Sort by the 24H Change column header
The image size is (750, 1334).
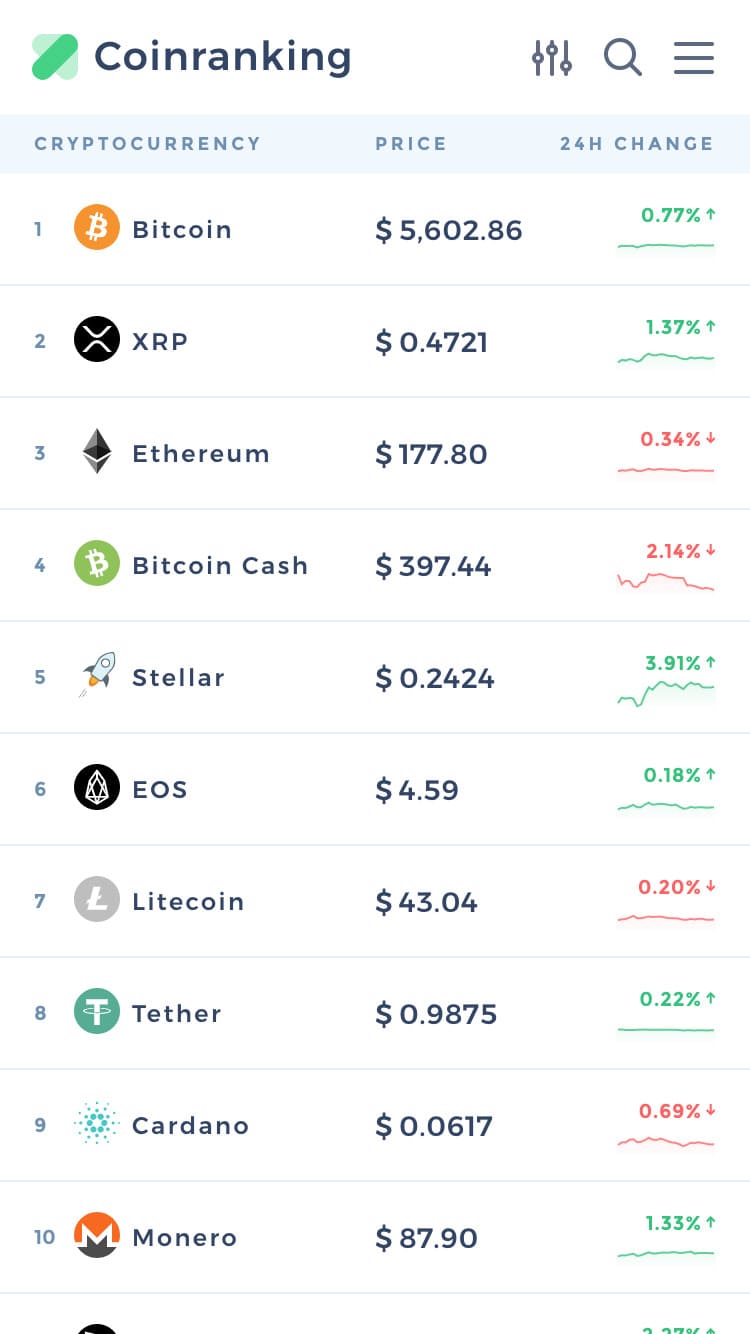pos(636,144)
